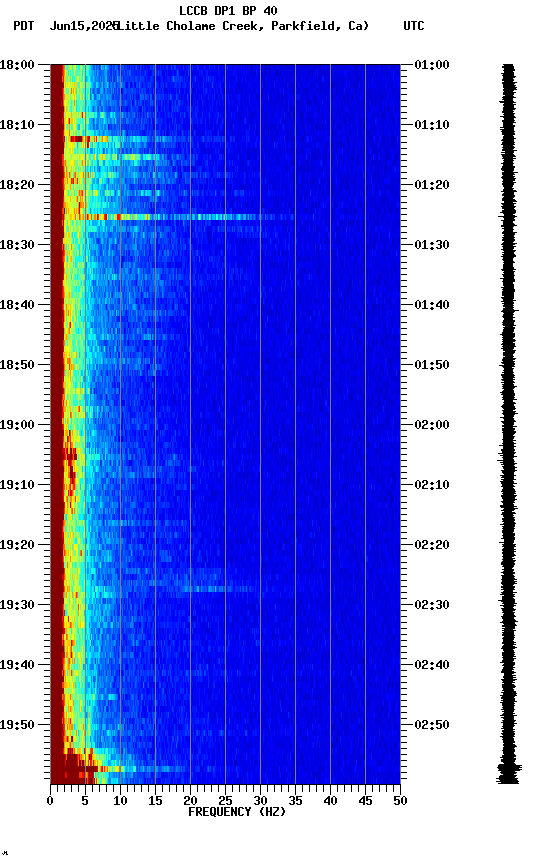The image size is (552, 864).
Task: Click the 19:00 PDT time label
Action: pyautogui.click(x=17, y=425)
